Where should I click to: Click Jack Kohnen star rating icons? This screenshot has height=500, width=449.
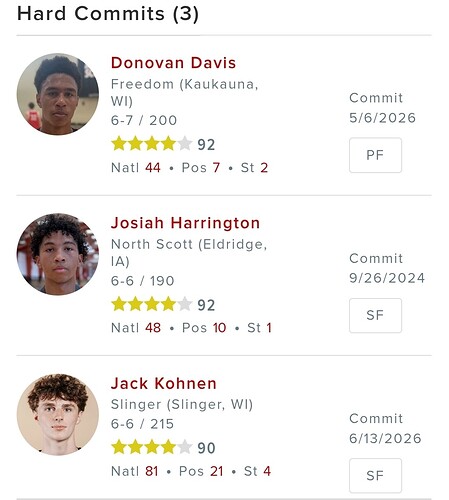click(x=152, y=447)
